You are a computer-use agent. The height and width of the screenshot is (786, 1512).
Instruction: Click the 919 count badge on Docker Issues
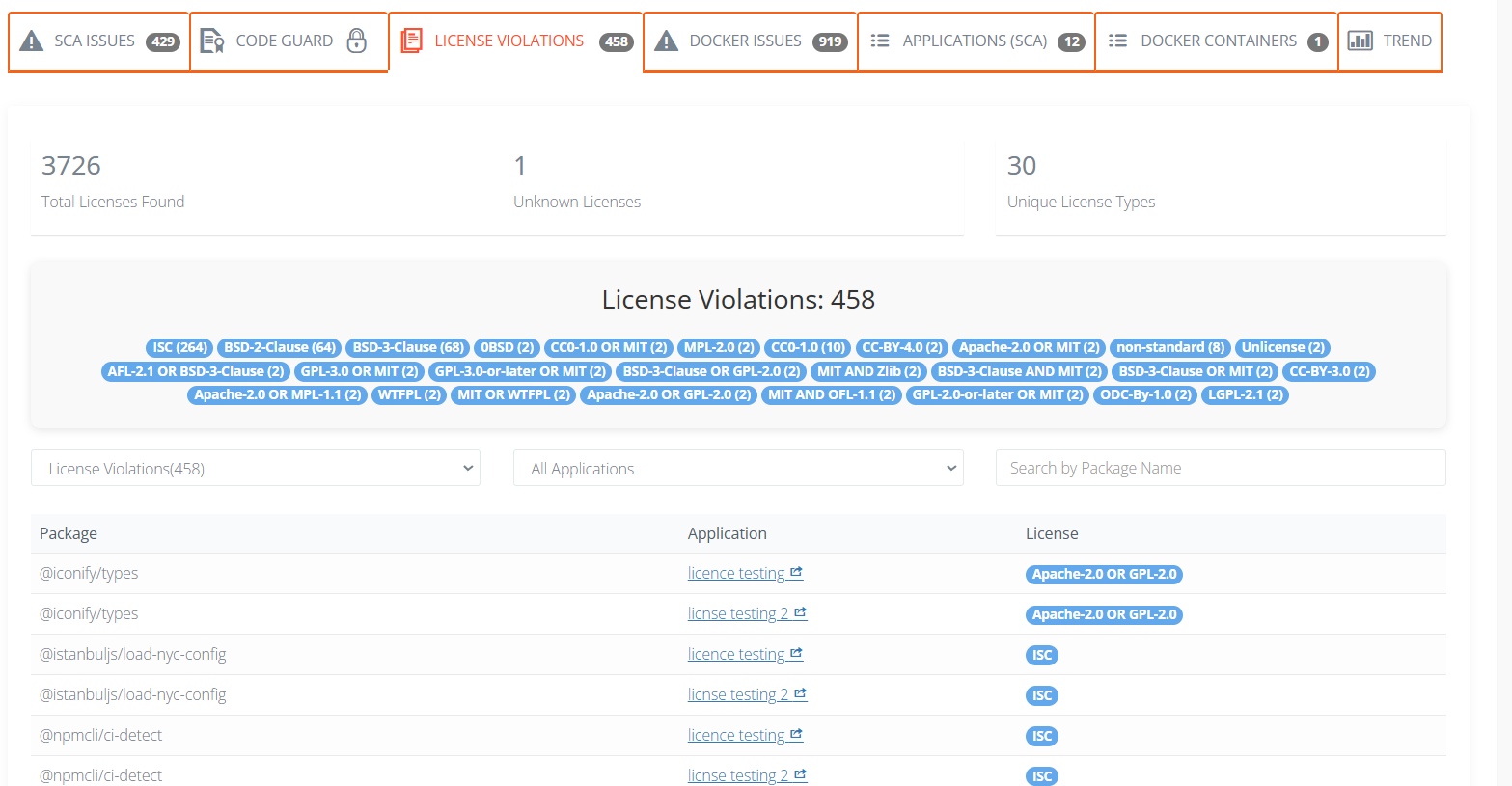click(830, 41)
